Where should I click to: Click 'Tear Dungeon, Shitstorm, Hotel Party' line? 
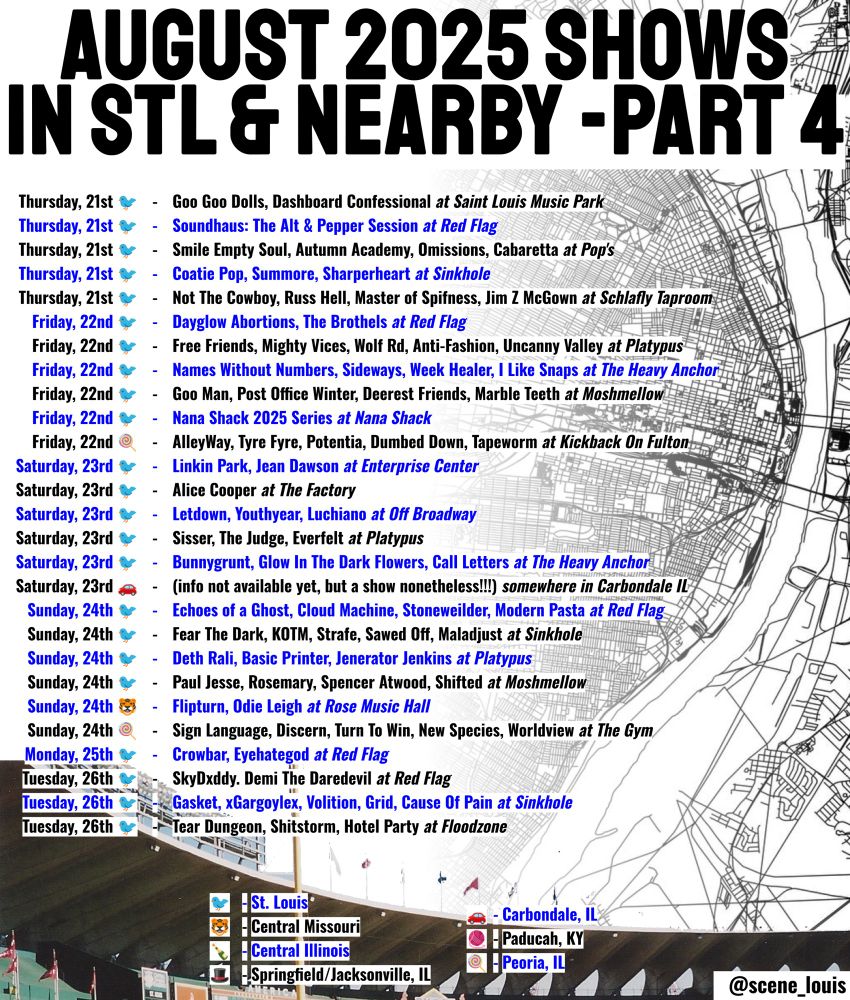(340, 827)
